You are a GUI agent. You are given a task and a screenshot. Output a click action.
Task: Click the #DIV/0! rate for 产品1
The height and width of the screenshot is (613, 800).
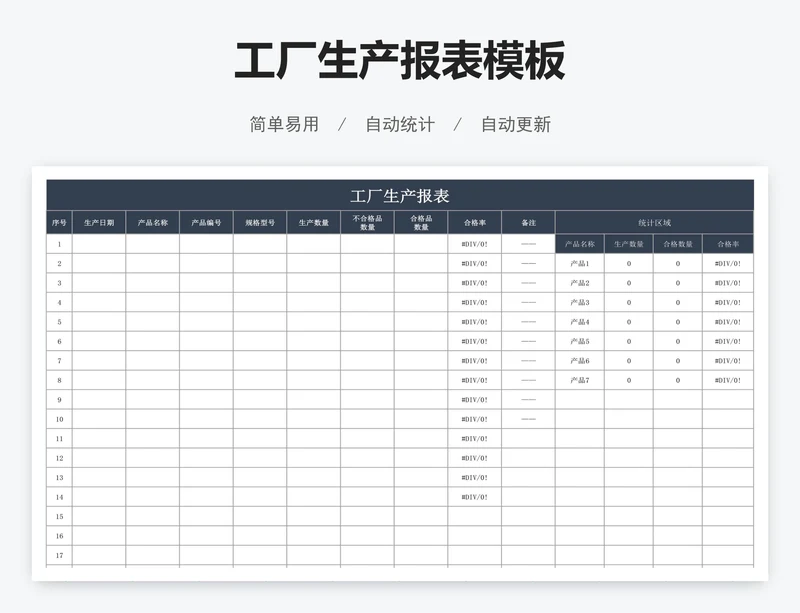728,264
